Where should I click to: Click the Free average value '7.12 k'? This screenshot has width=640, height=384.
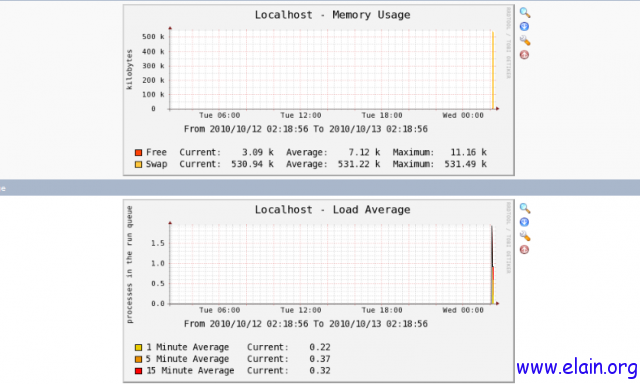tap(364, 152)
